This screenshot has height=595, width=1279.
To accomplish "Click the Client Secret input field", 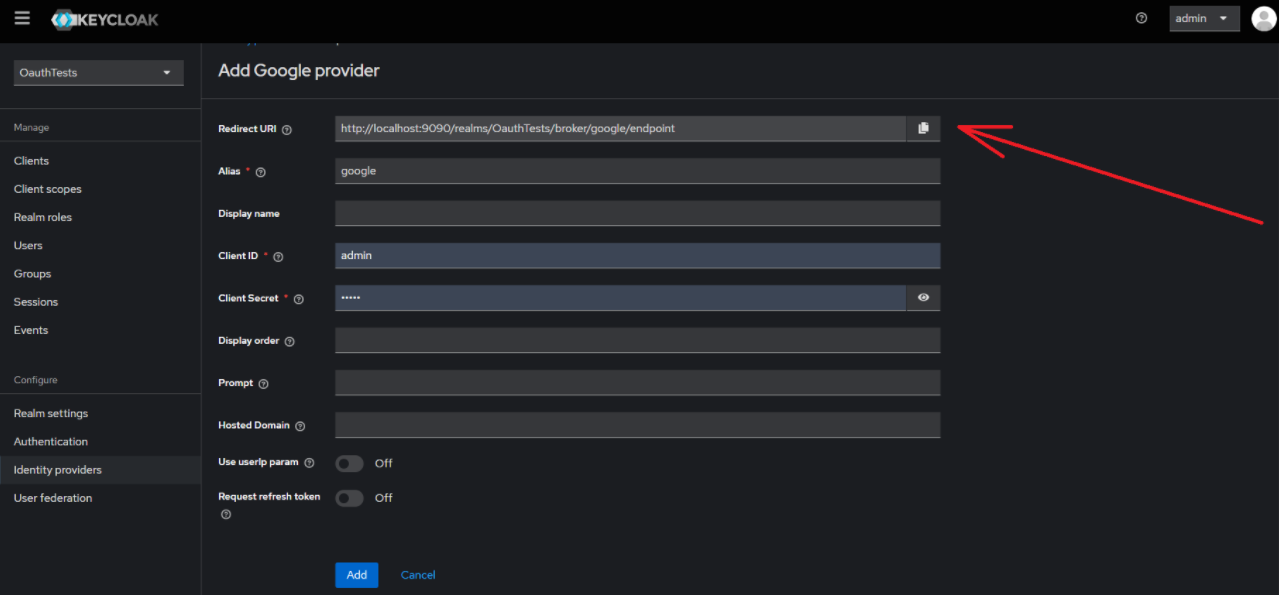I will click(x=621, y=298).
